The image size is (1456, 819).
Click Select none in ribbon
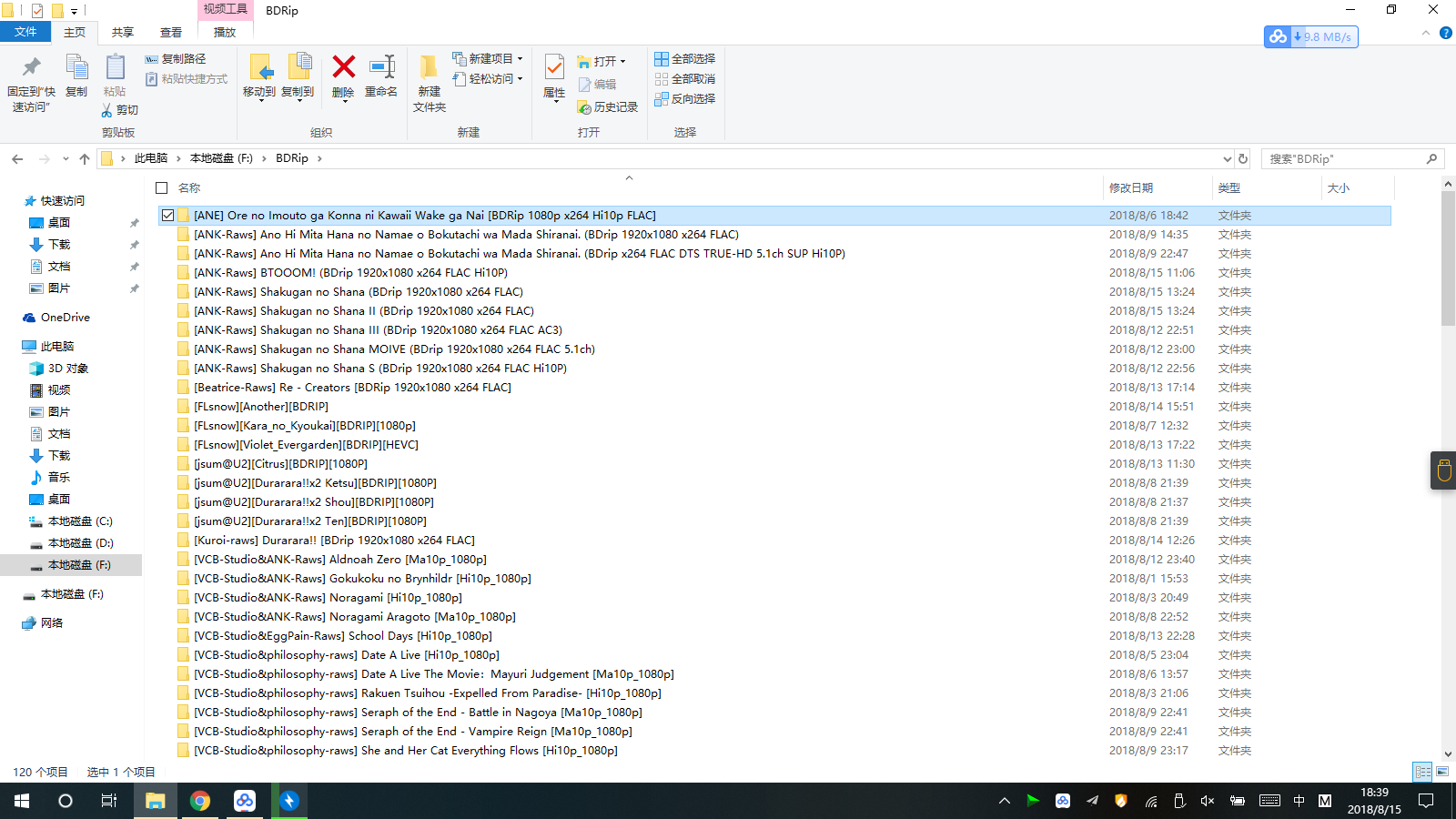pyautogui.click(x=684, y=79)
